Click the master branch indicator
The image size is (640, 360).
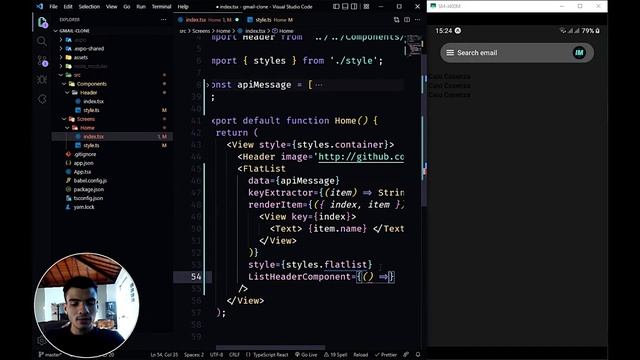click(50, 355)
